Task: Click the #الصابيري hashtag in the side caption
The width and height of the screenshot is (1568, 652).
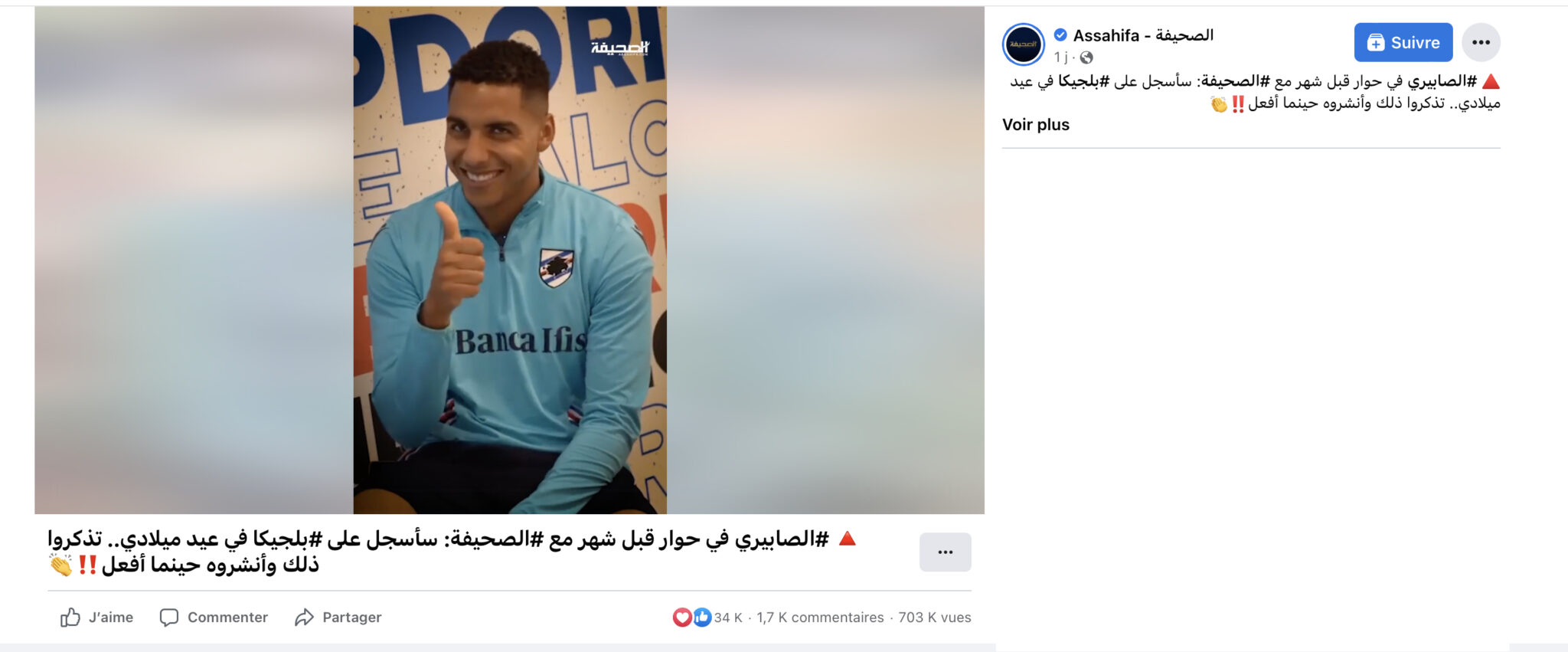Action: 1442,81
